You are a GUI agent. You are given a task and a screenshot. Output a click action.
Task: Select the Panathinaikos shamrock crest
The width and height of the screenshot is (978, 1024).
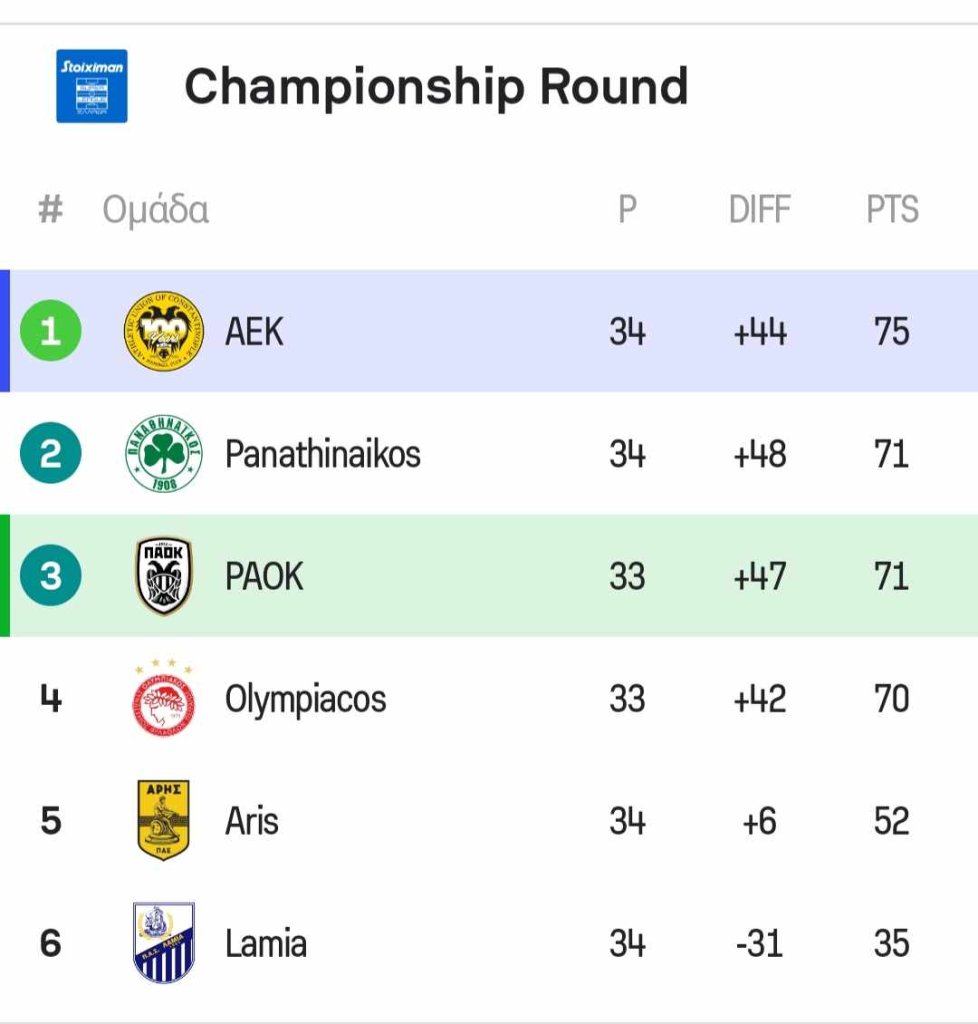pos(163,453)
